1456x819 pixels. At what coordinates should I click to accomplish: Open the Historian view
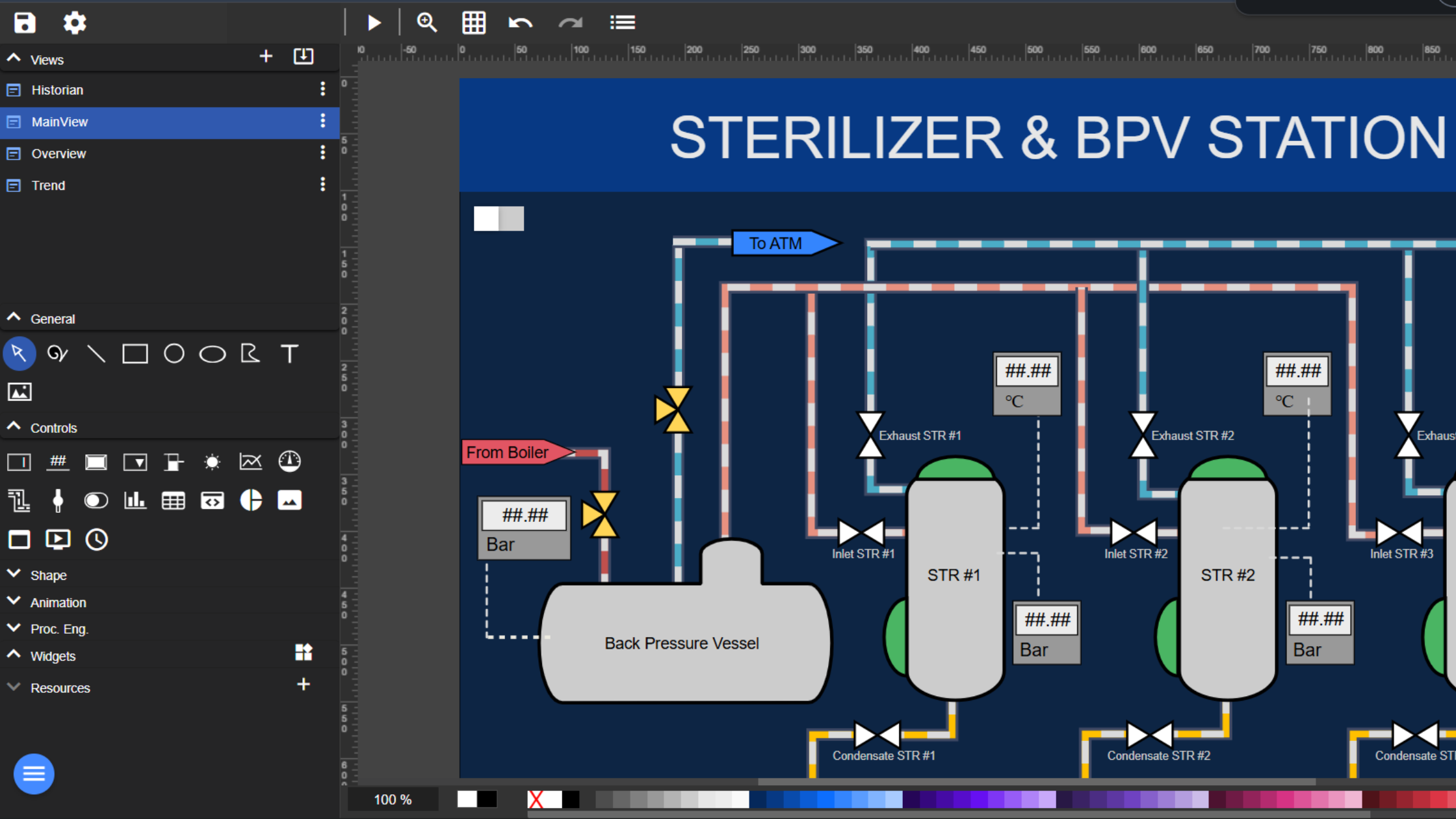[x=57, y=90]
